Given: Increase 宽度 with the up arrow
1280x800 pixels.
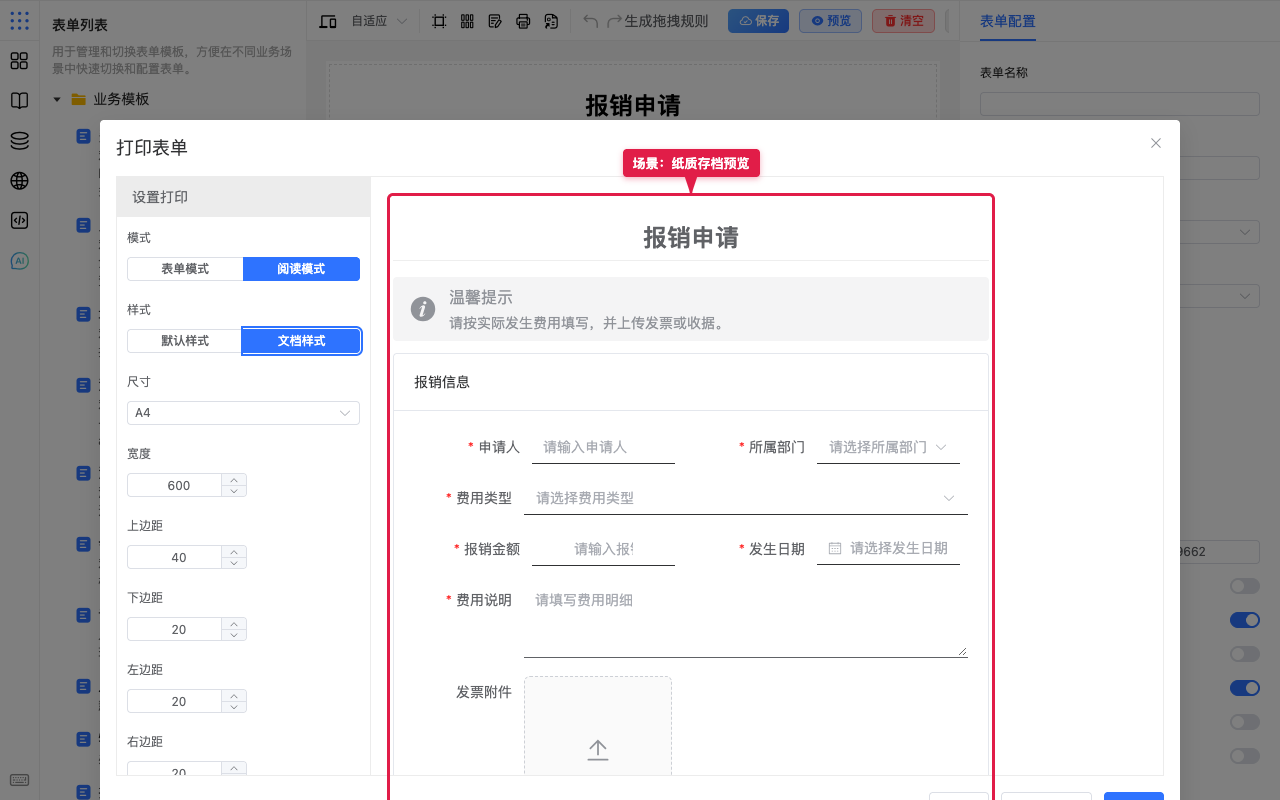Looking at the screenshot, I should pyautogui.click(x=234, y=479).
